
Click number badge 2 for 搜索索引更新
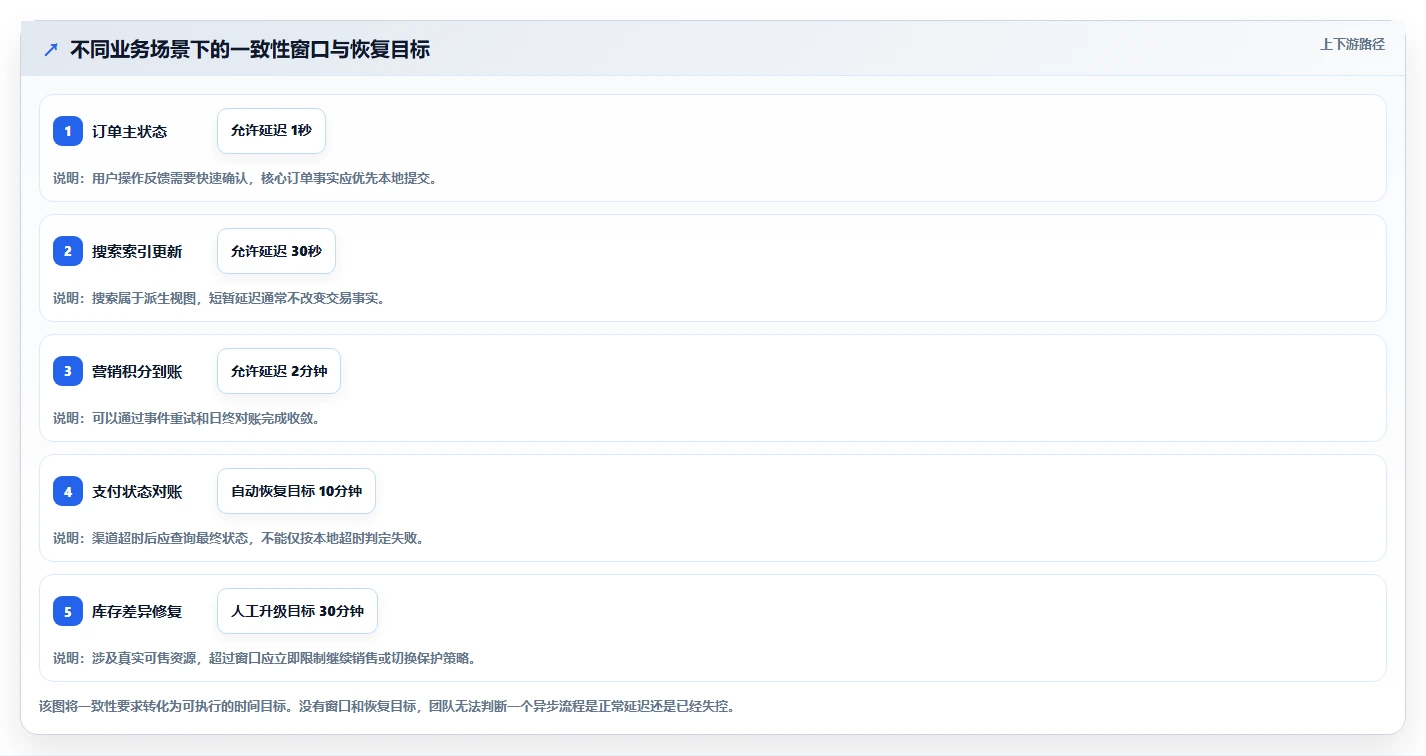pos(68,251)
